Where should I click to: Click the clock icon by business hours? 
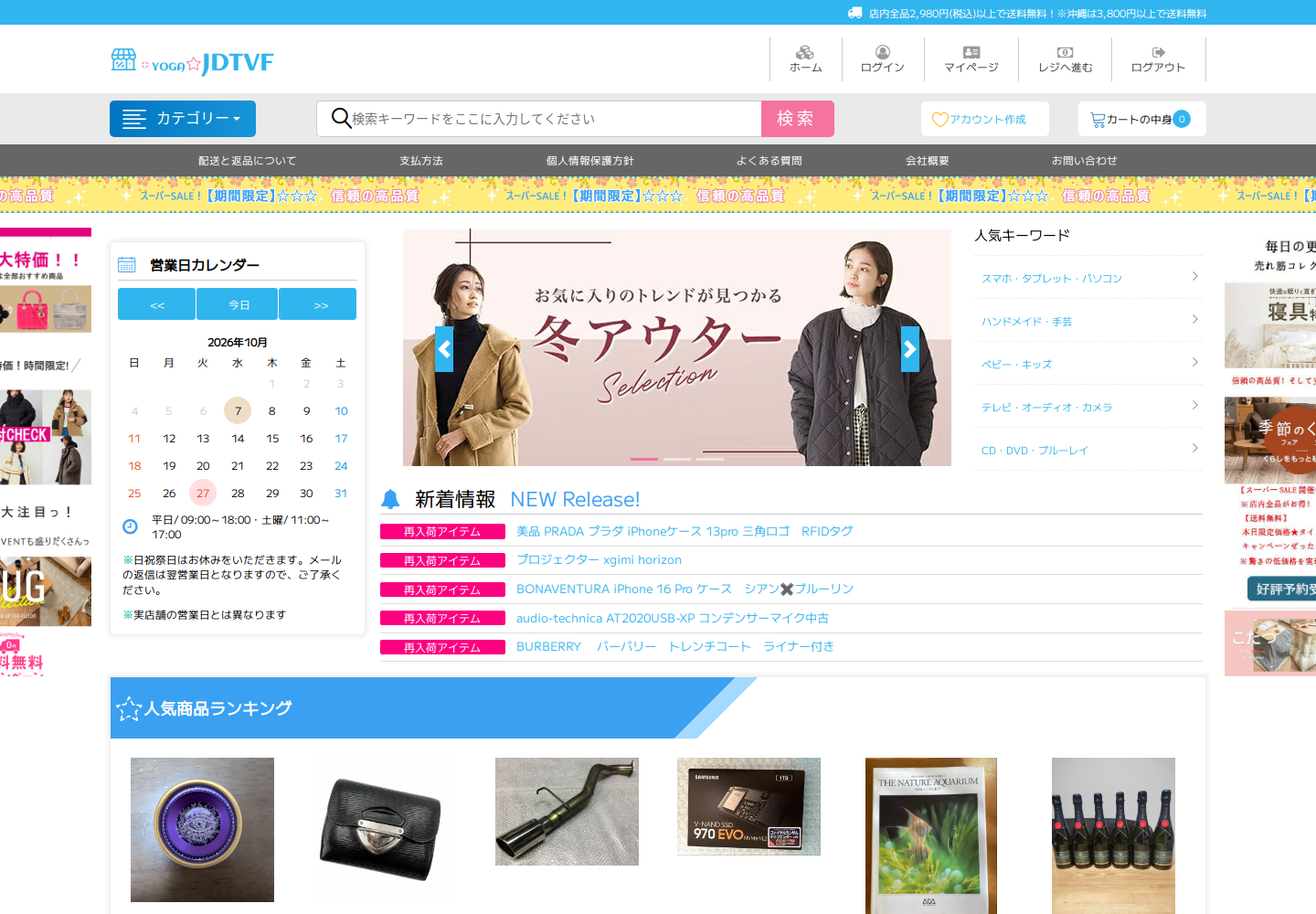(130, 526)
